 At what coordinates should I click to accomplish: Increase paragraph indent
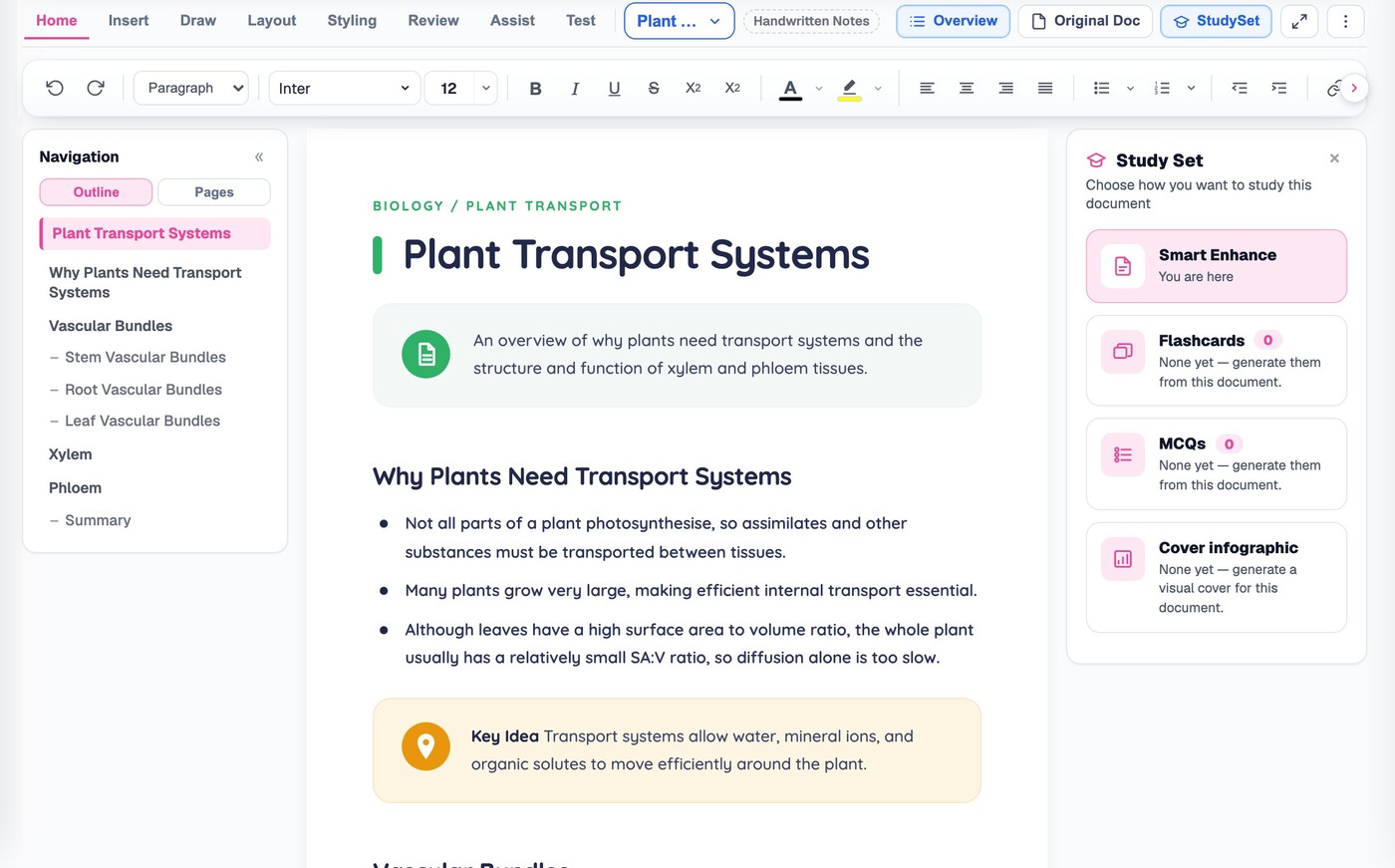(x=1279, y=88)
